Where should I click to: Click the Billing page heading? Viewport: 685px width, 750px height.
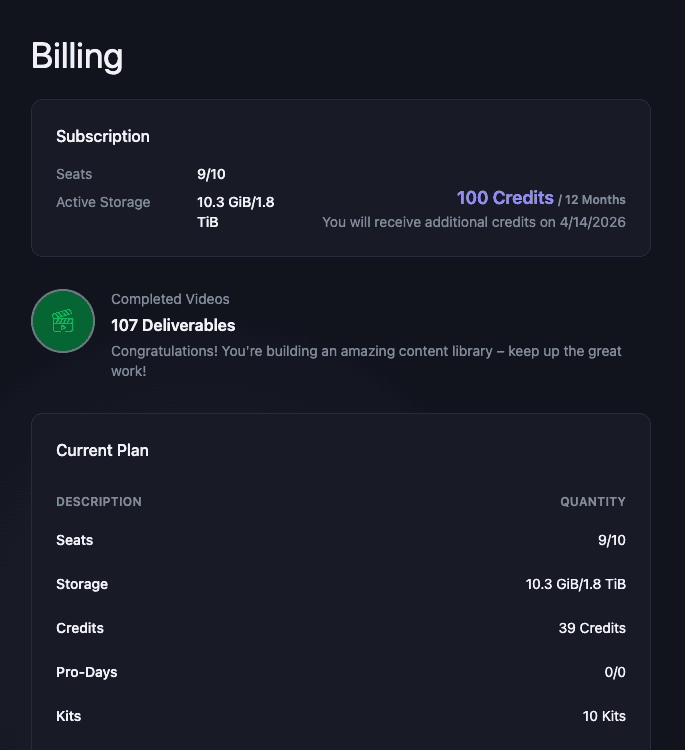tap(77, 56)
